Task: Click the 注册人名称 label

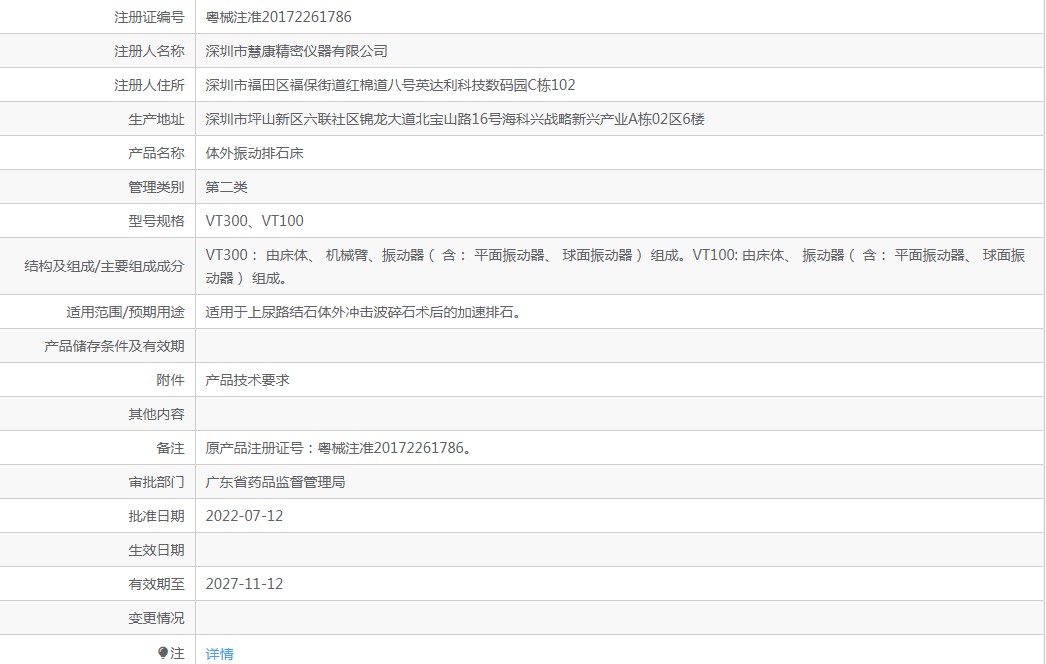Action: coord(149,51)
